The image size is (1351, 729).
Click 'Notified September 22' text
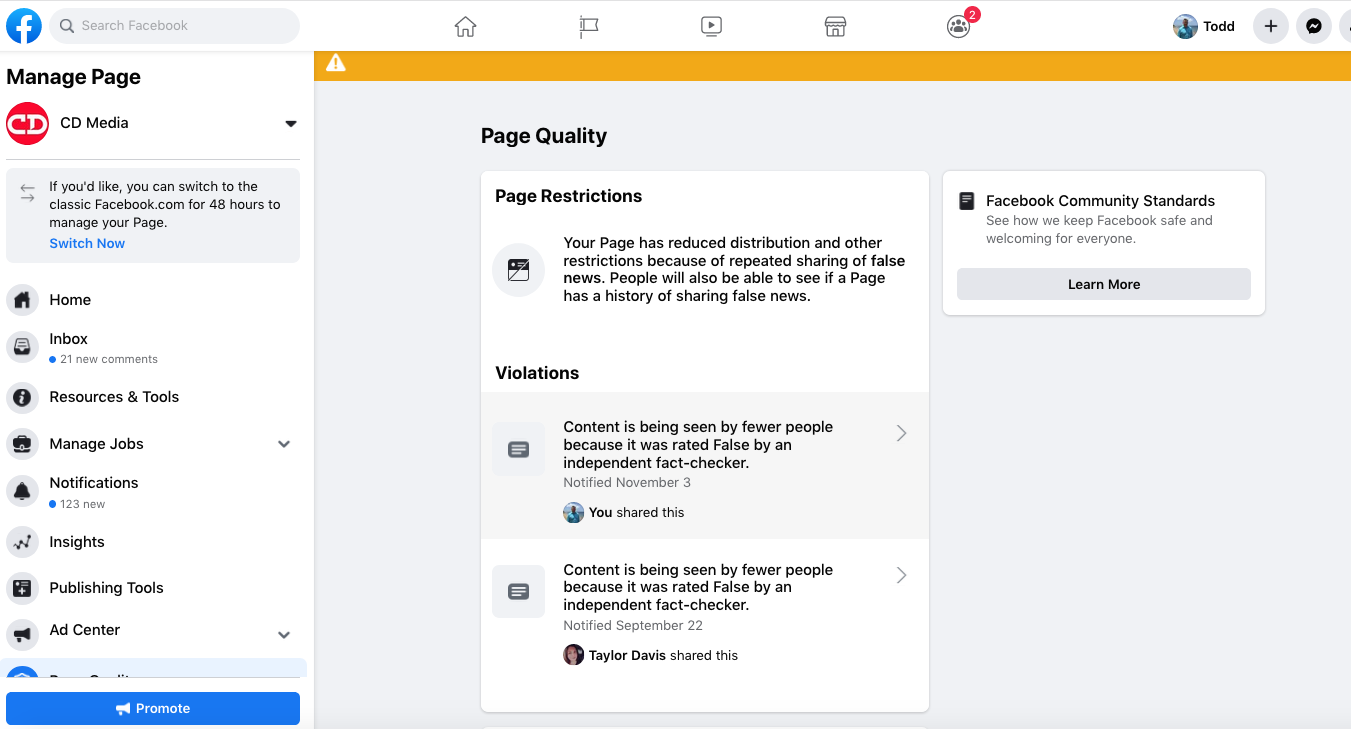(633, 626)
